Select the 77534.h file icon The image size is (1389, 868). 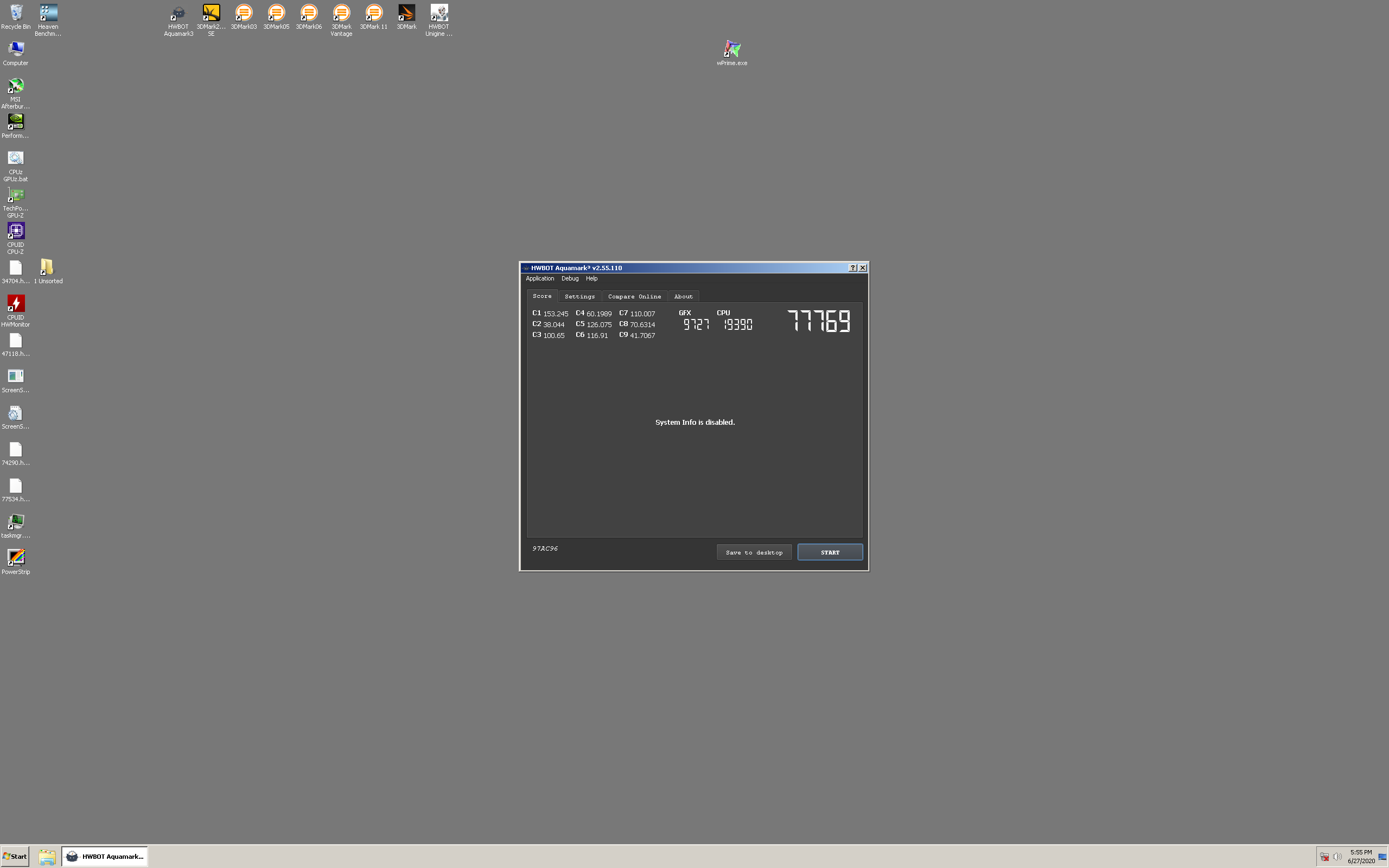pos(16,490)
